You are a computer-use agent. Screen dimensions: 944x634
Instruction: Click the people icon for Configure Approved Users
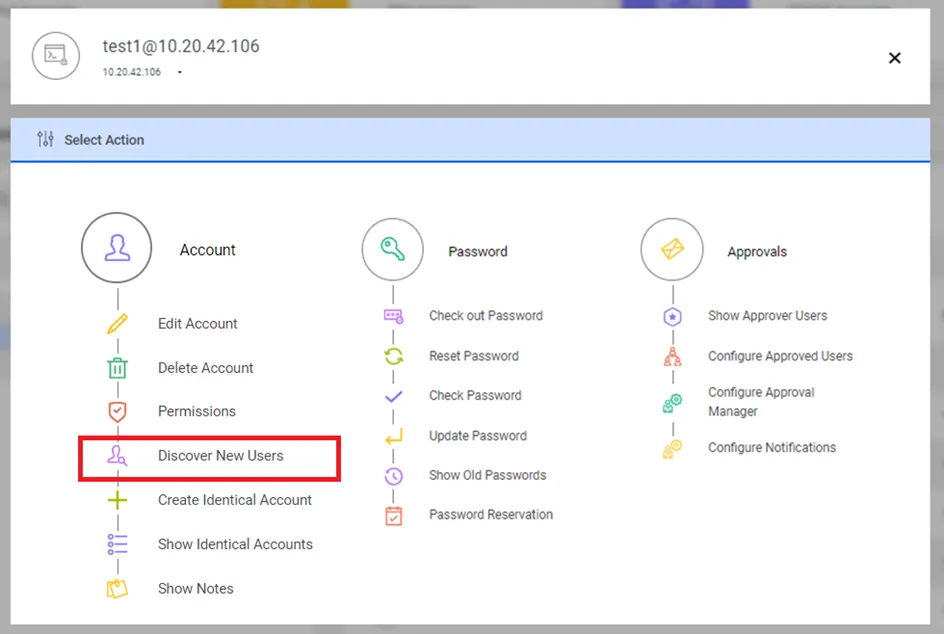[x=672, y=356]
